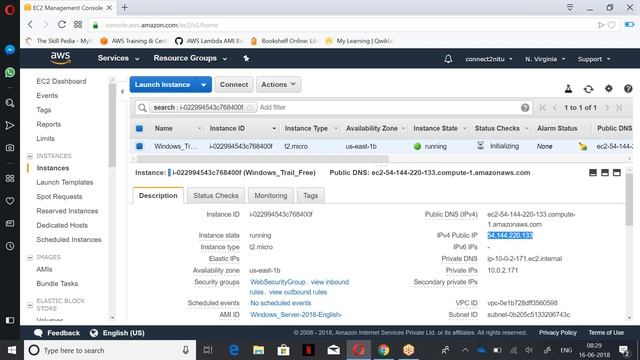Refresh the instances list
Viewport: 640px width, 360px height.
click(588, 89)
